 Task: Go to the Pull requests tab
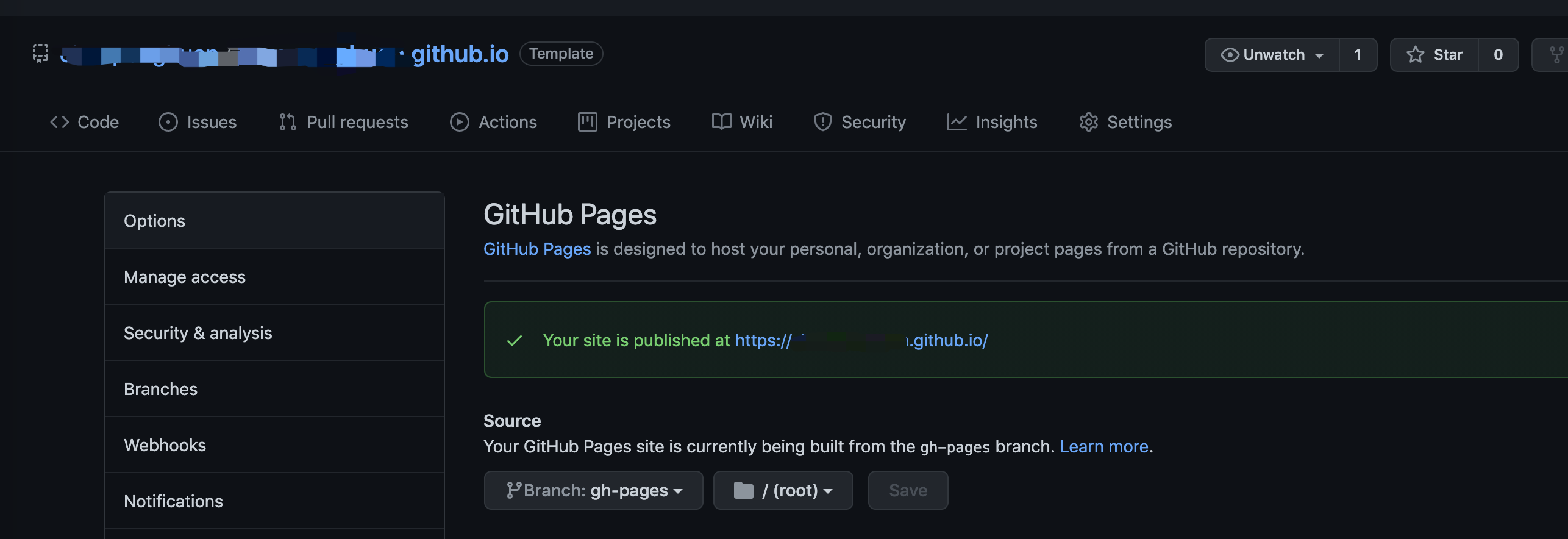pyautogui.click(x=343, y=122)
